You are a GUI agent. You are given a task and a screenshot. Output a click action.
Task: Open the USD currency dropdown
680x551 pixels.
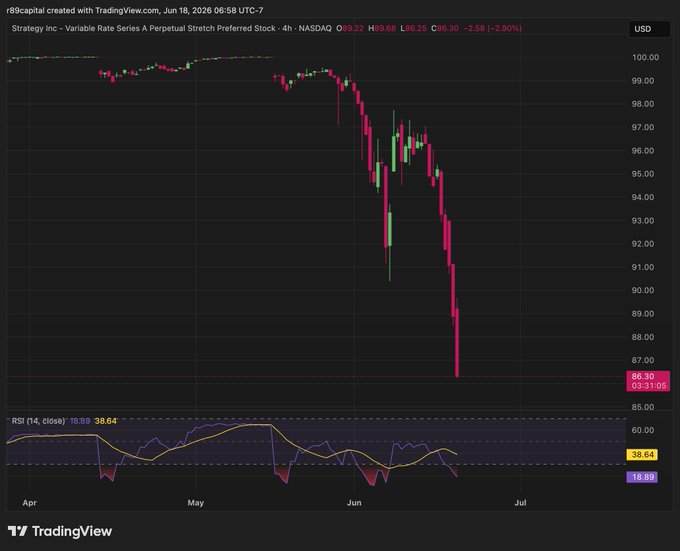coord(649,29)
